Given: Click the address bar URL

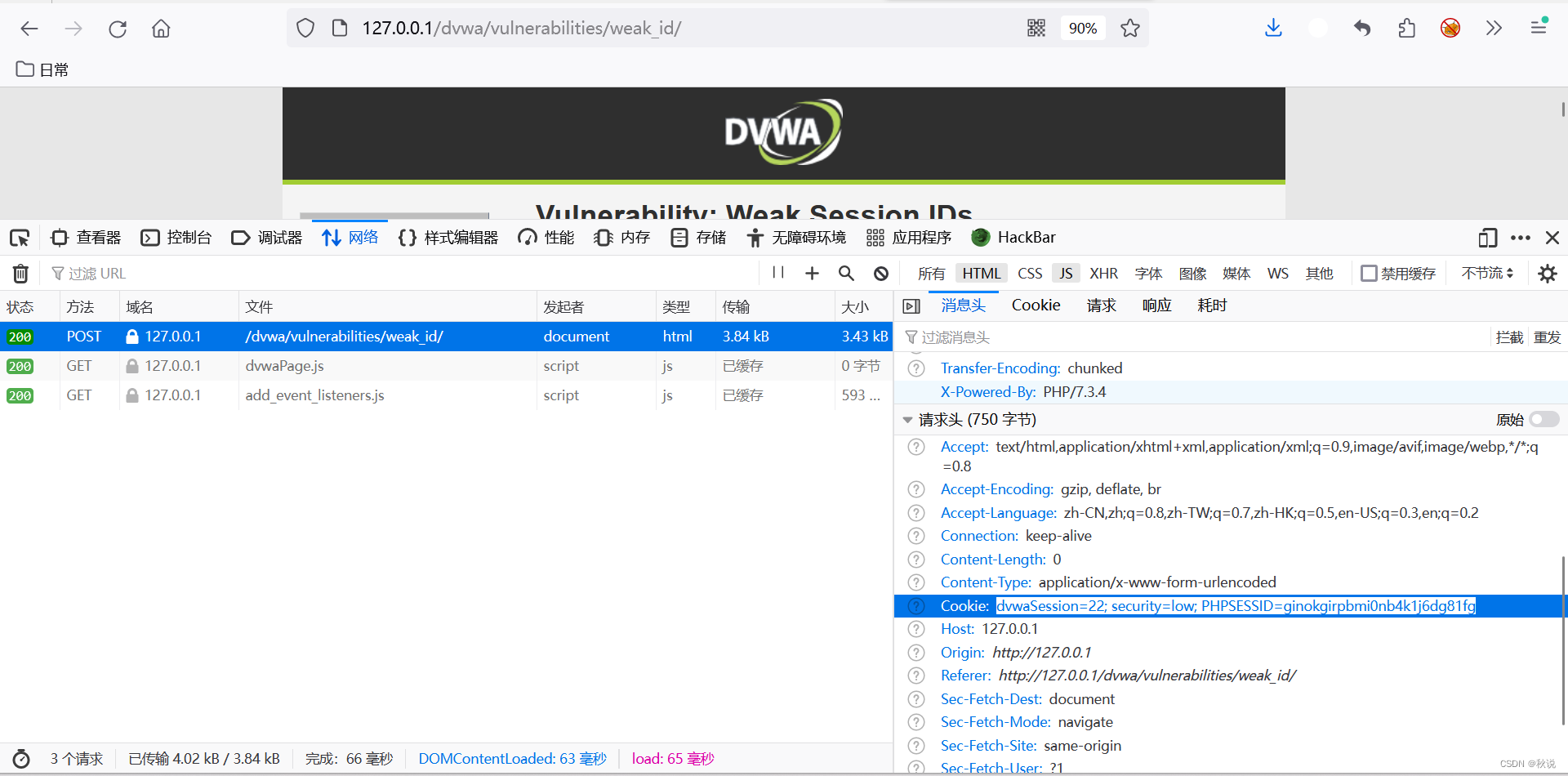Looking at the screenshot, I should (x=521, y=29).
